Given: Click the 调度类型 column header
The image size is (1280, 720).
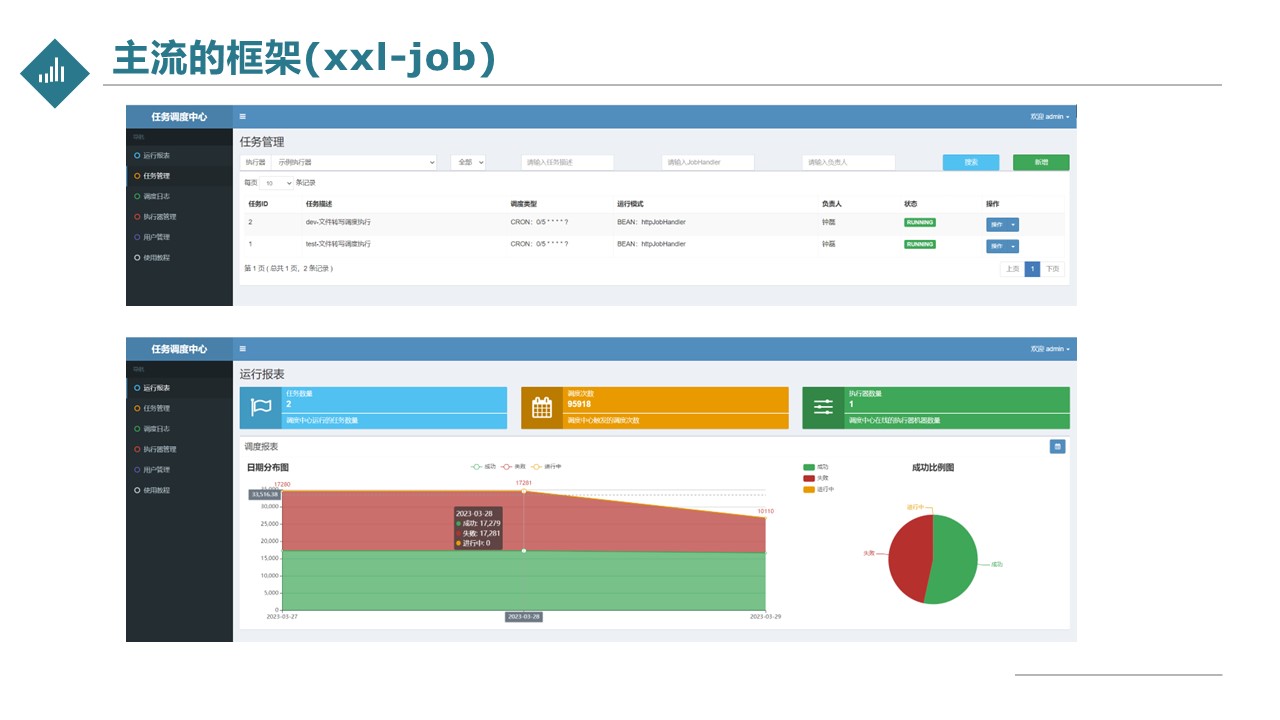Looking at the screenshot, I should (x=524, y=204).
